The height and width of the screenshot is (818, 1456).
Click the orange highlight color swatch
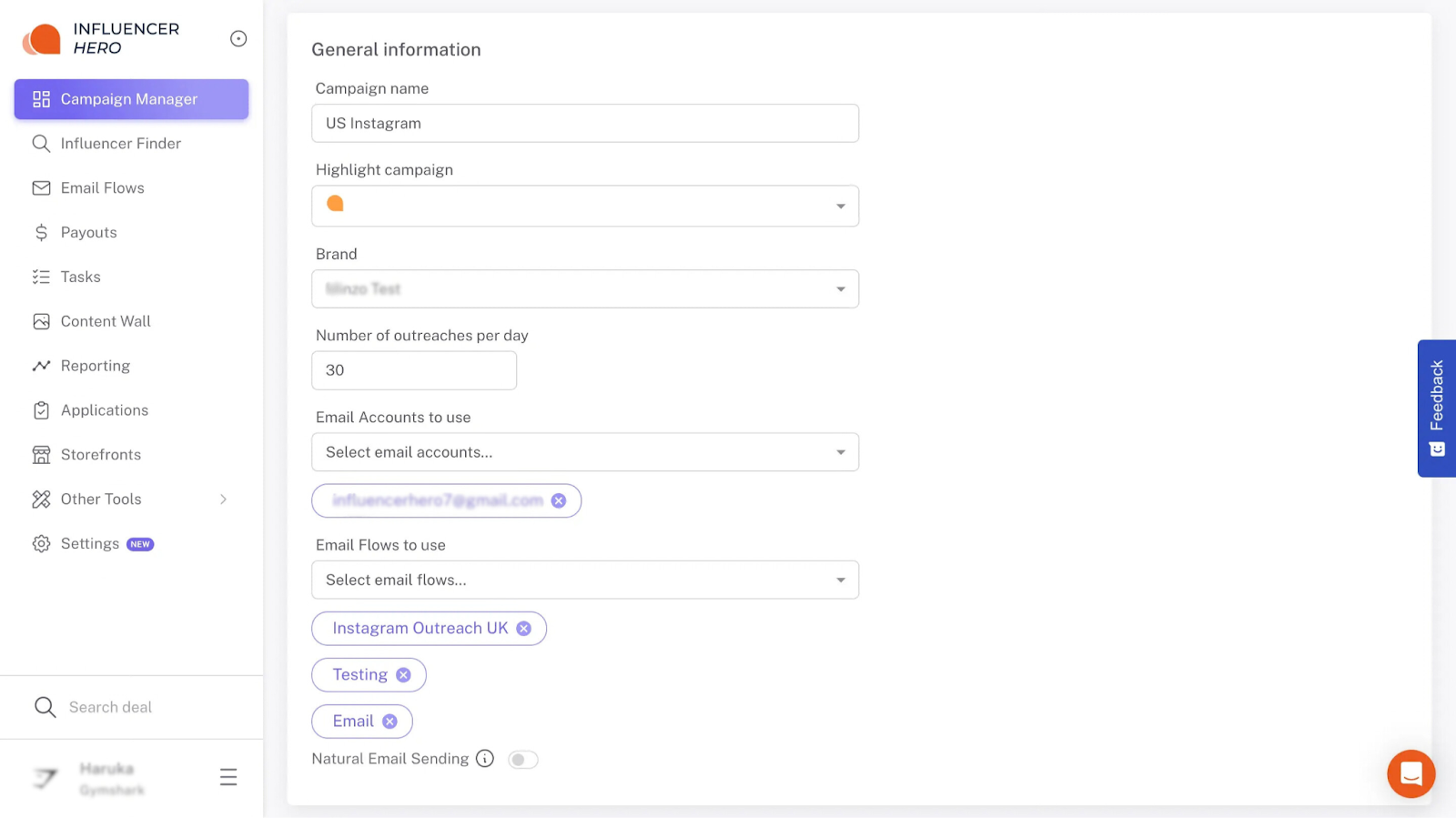[335, 204]
